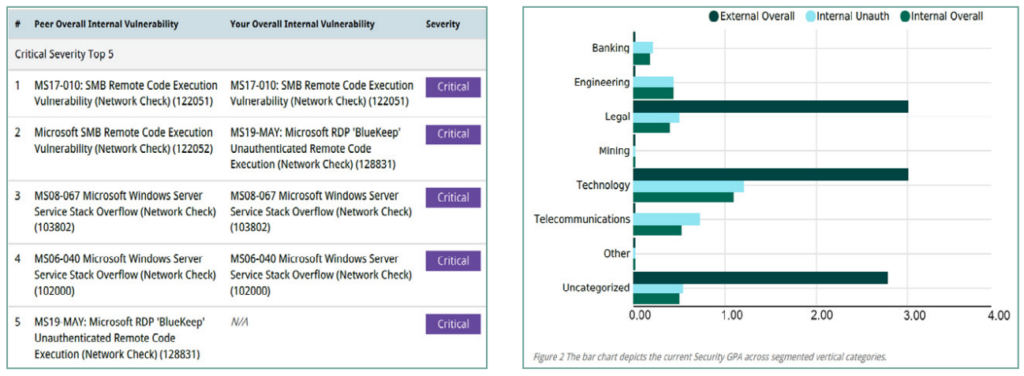Click the Critical badge for row 5
1024x376 pixels.
coord(453,324)
